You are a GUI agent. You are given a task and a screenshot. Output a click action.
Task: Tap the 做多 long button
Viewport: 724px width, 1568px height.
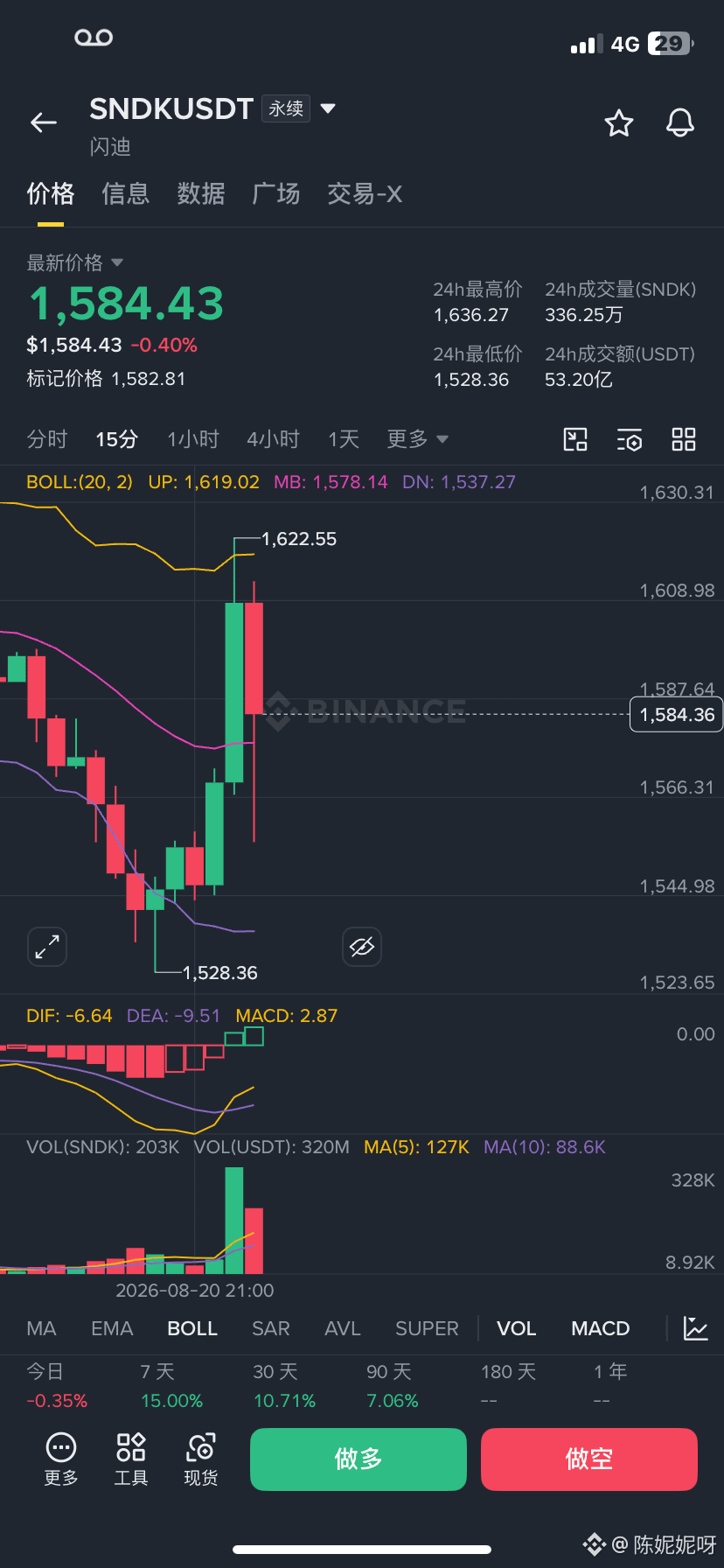pos(359,1459)
